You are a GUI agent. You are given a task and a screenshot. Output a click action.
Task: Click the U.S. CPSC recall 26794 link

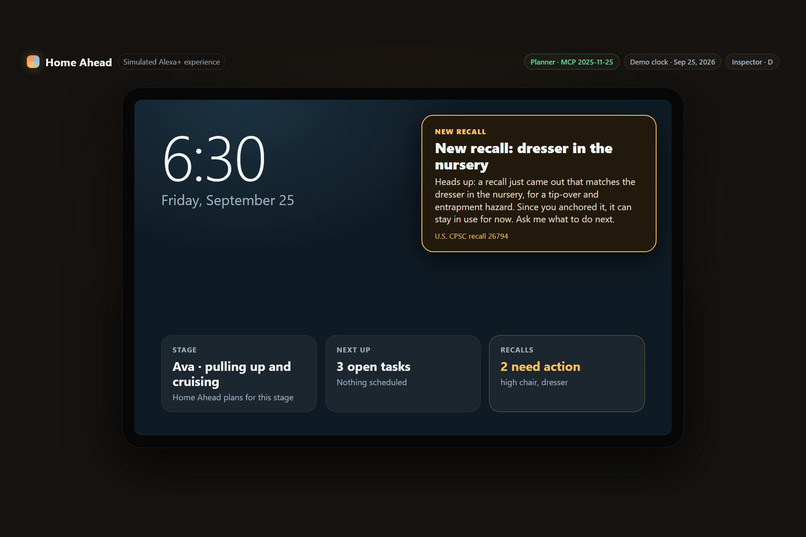(x=471, y=236)
